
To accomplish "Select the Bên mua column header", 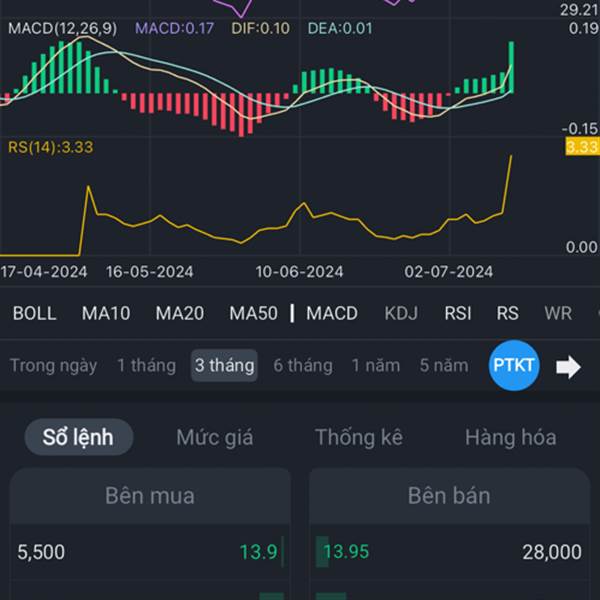I will click(150, 496).
